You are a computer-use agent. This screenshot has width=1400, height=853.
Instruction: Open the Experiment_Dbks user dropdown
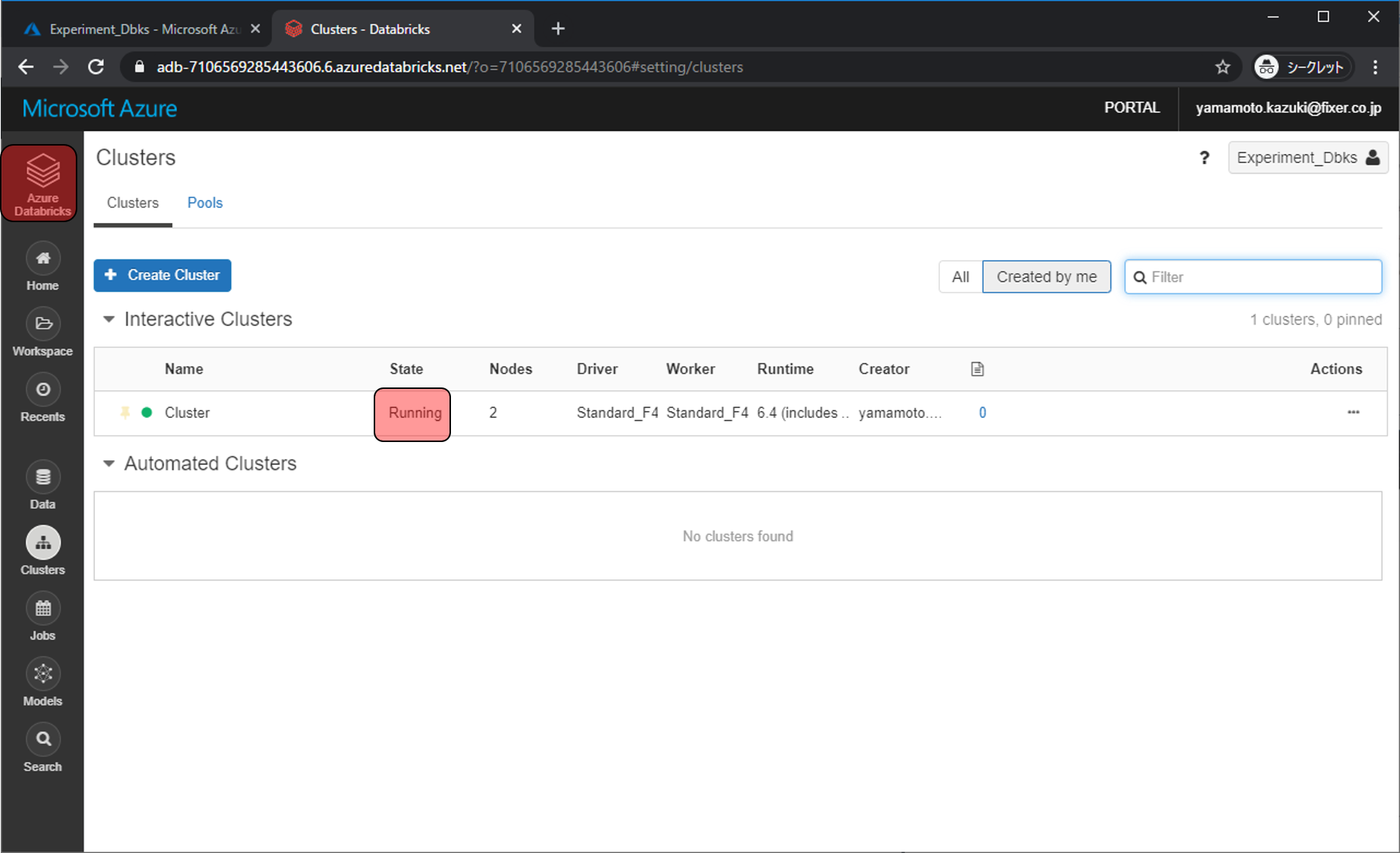coord(1307,158)
